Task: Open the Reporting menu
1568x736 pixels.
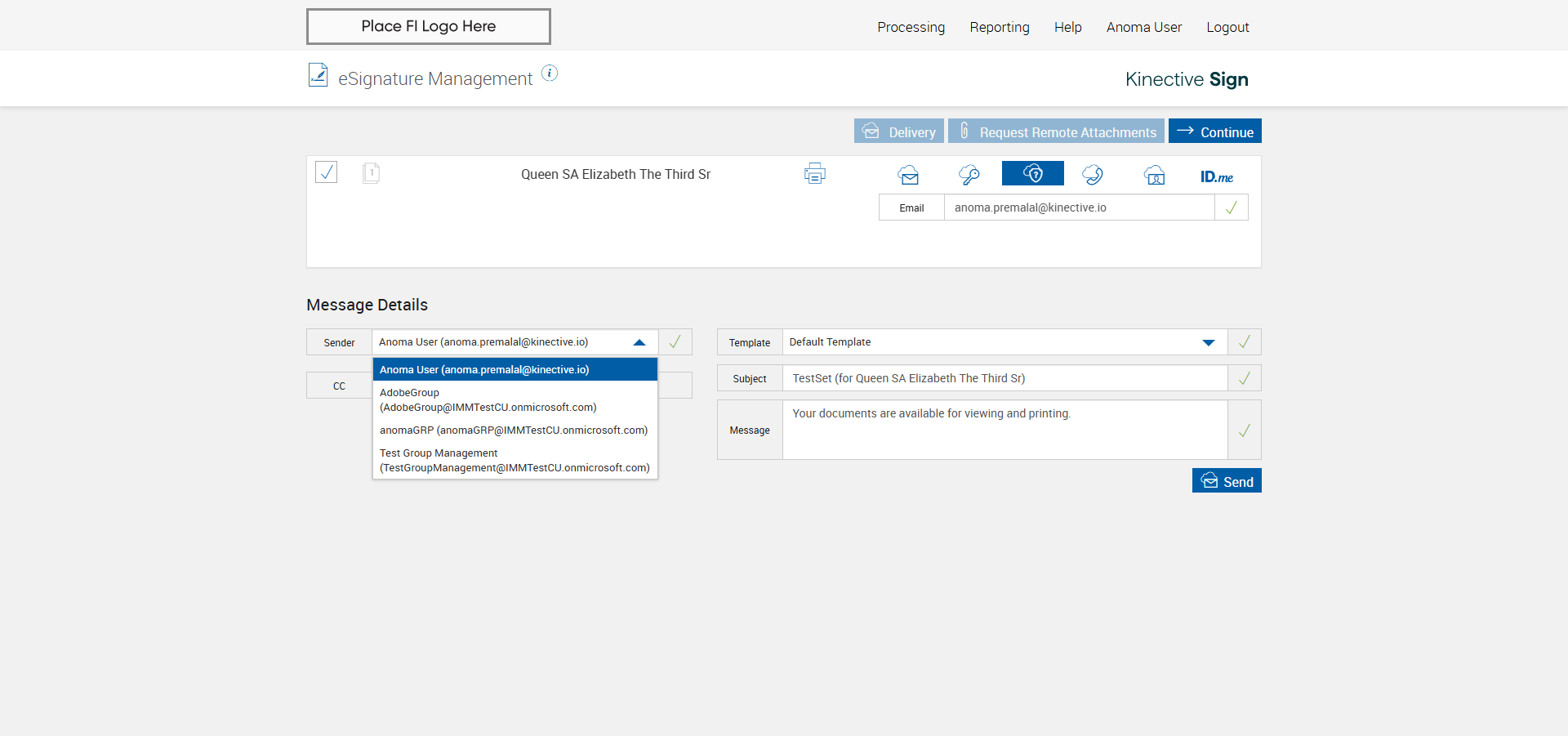Action: 999,27
